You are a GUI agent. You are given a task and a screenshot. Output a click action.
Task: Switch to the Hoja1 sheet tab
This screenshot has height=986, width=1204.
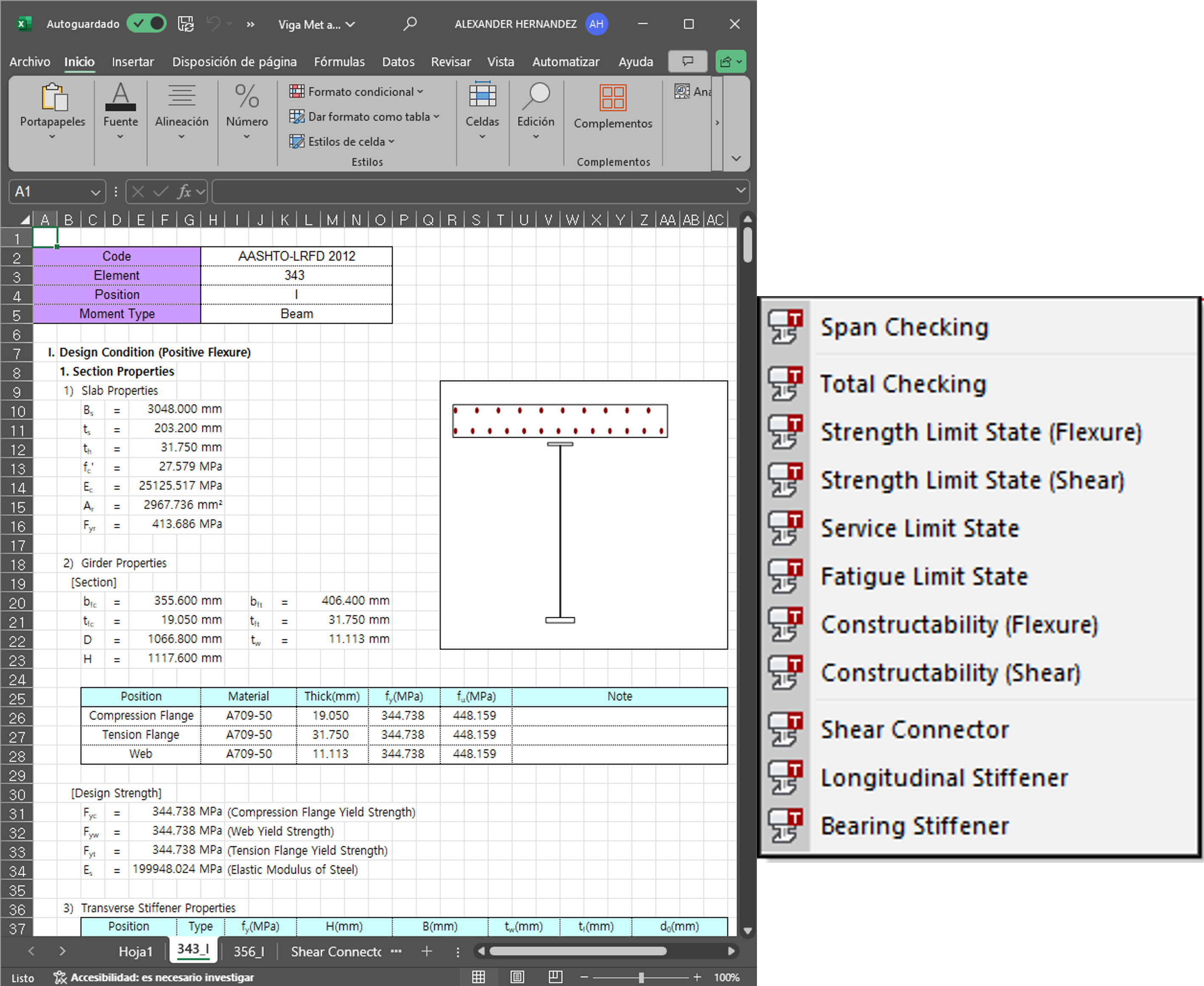point(135,951)
